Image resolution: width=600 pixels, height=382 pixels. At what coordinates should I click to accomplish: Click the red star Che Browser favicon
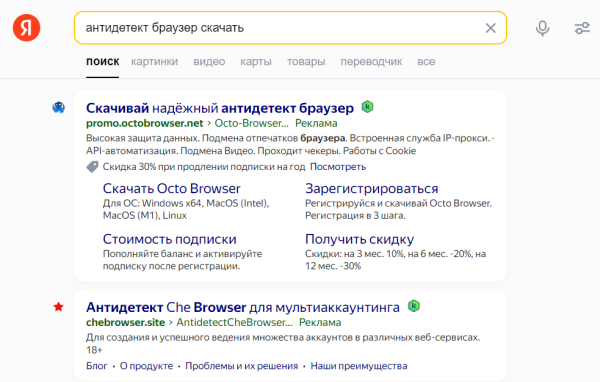[59, 307]
